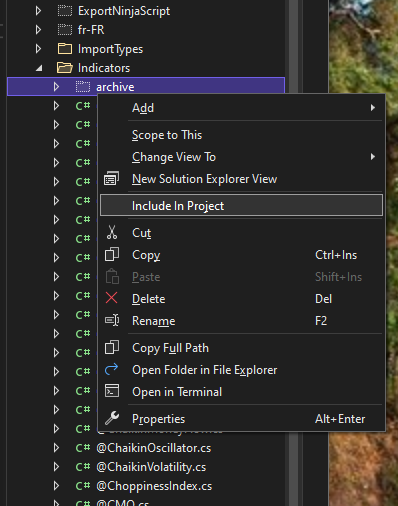Click the scissors Cut icon

[x=112, y=232]
